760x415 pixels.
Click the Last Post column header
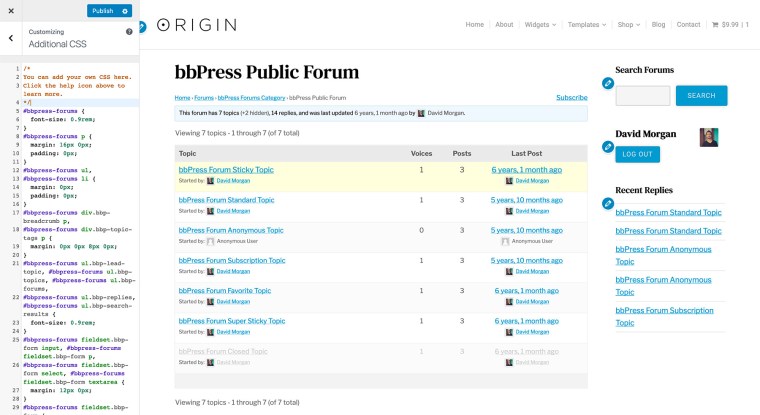526,153
